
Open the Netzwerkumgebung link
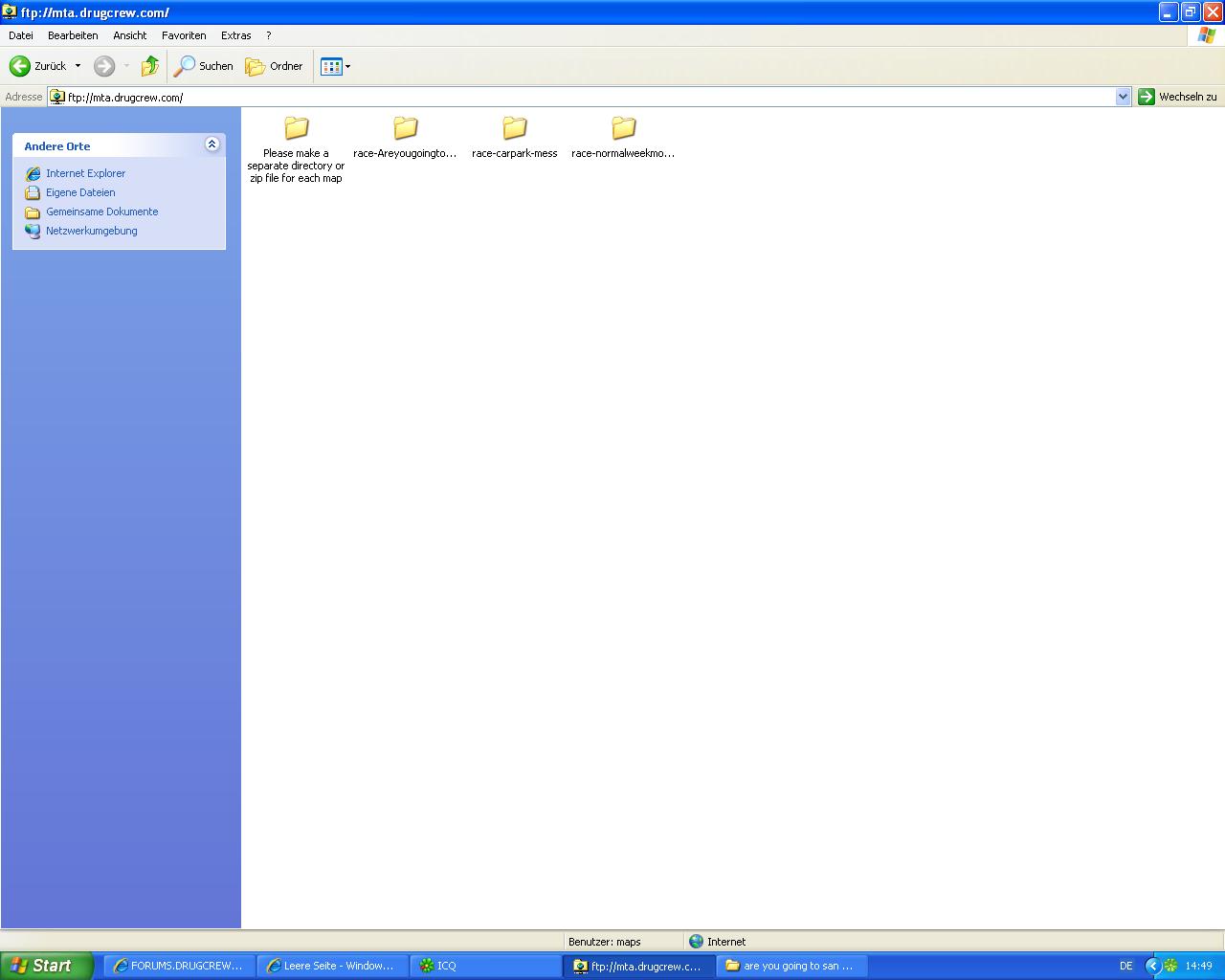92,231
